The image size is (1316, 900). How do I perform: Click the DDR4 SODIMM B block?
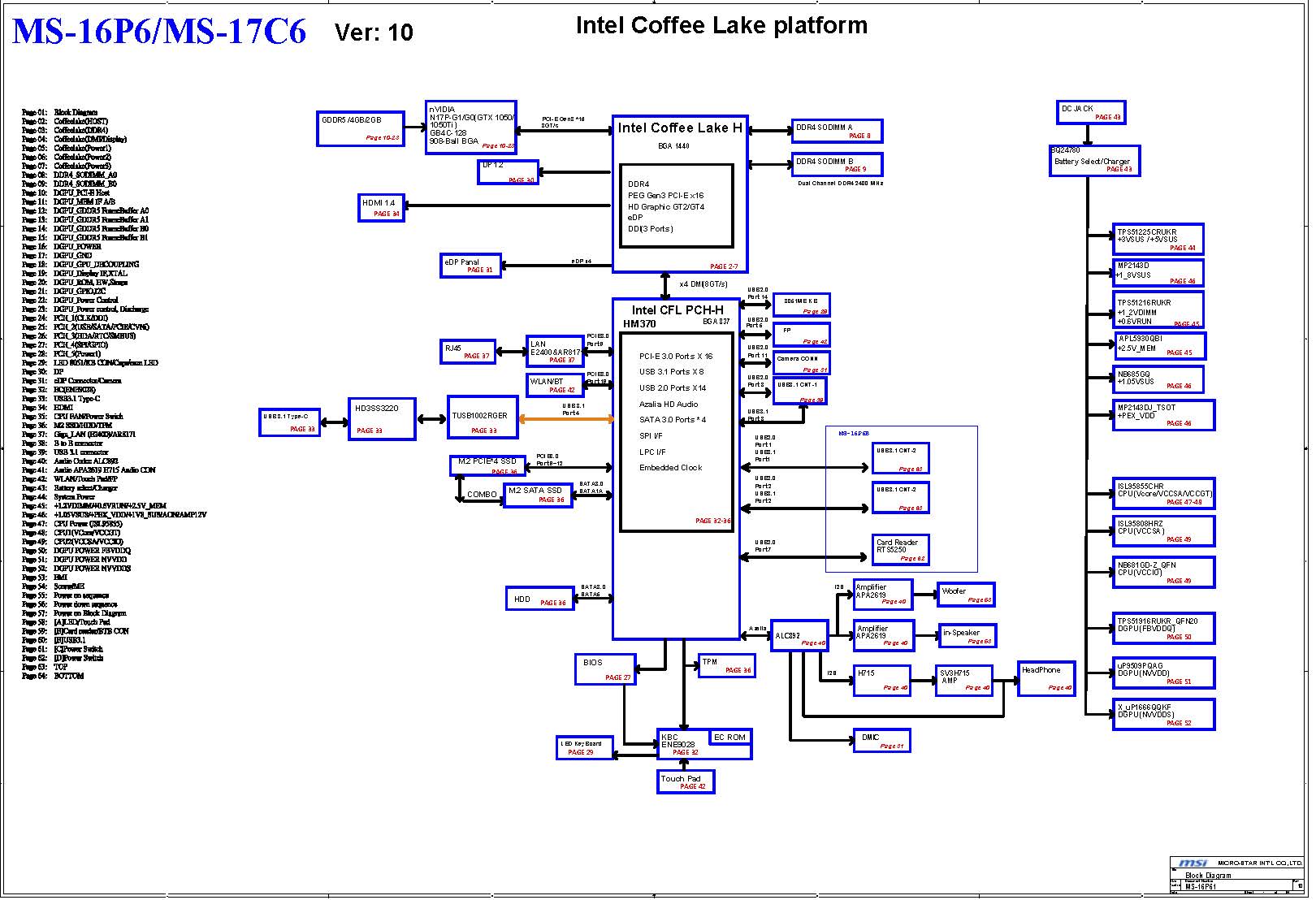pyautogui.click(x=837, y=165)
